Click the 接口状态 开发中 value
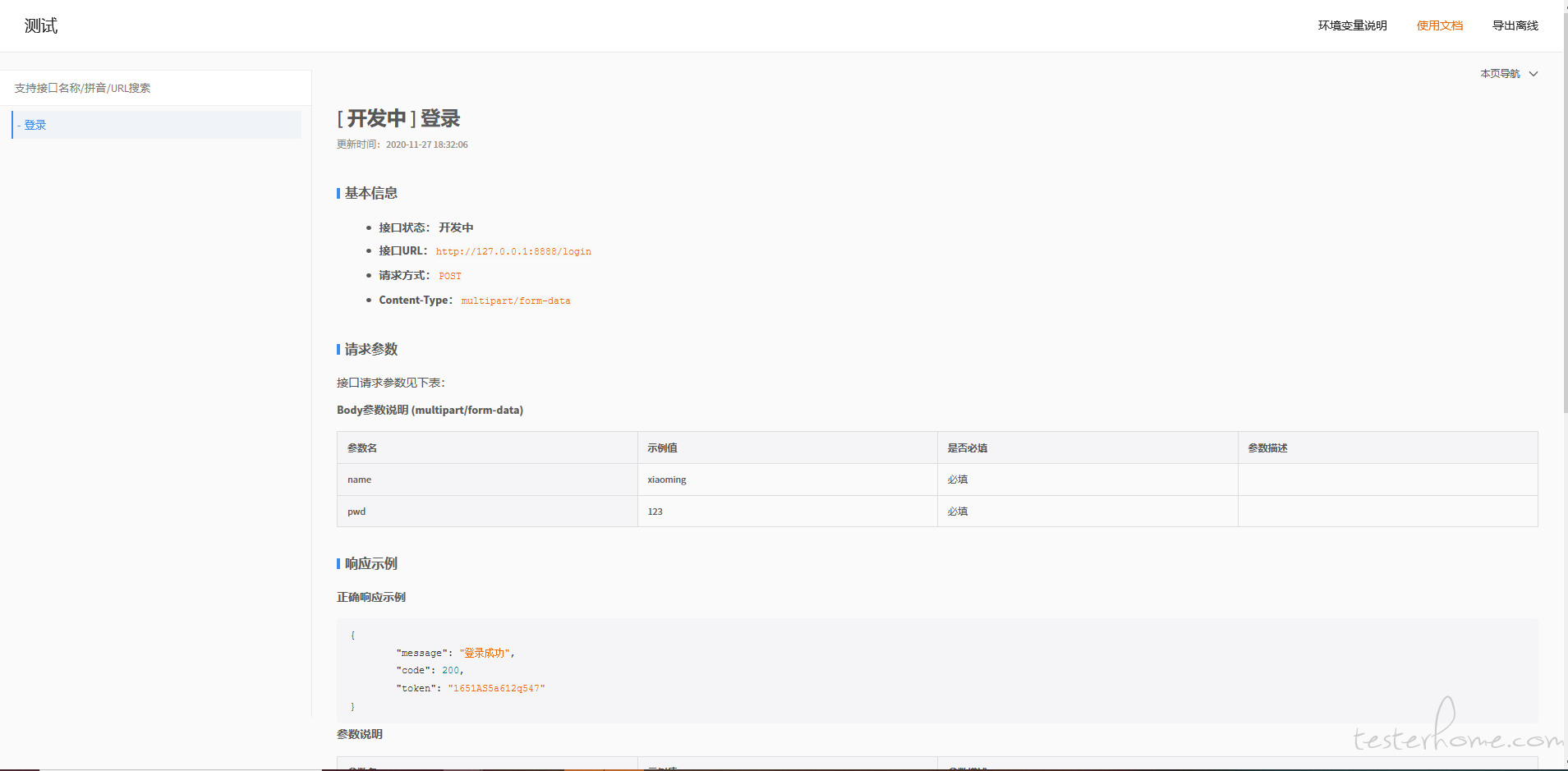 click(x=456, y=227)
